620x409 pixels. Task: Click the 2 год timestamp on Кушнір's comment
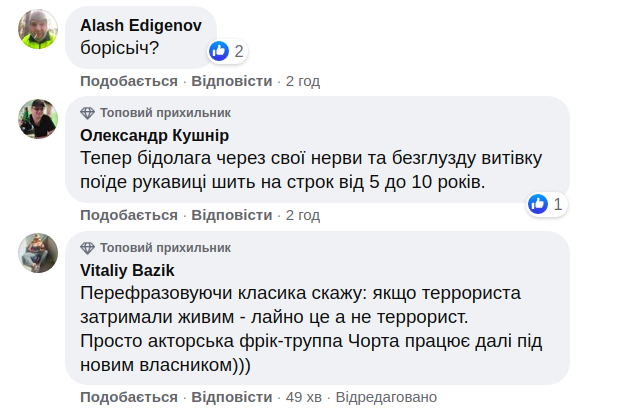coord(303,215)
